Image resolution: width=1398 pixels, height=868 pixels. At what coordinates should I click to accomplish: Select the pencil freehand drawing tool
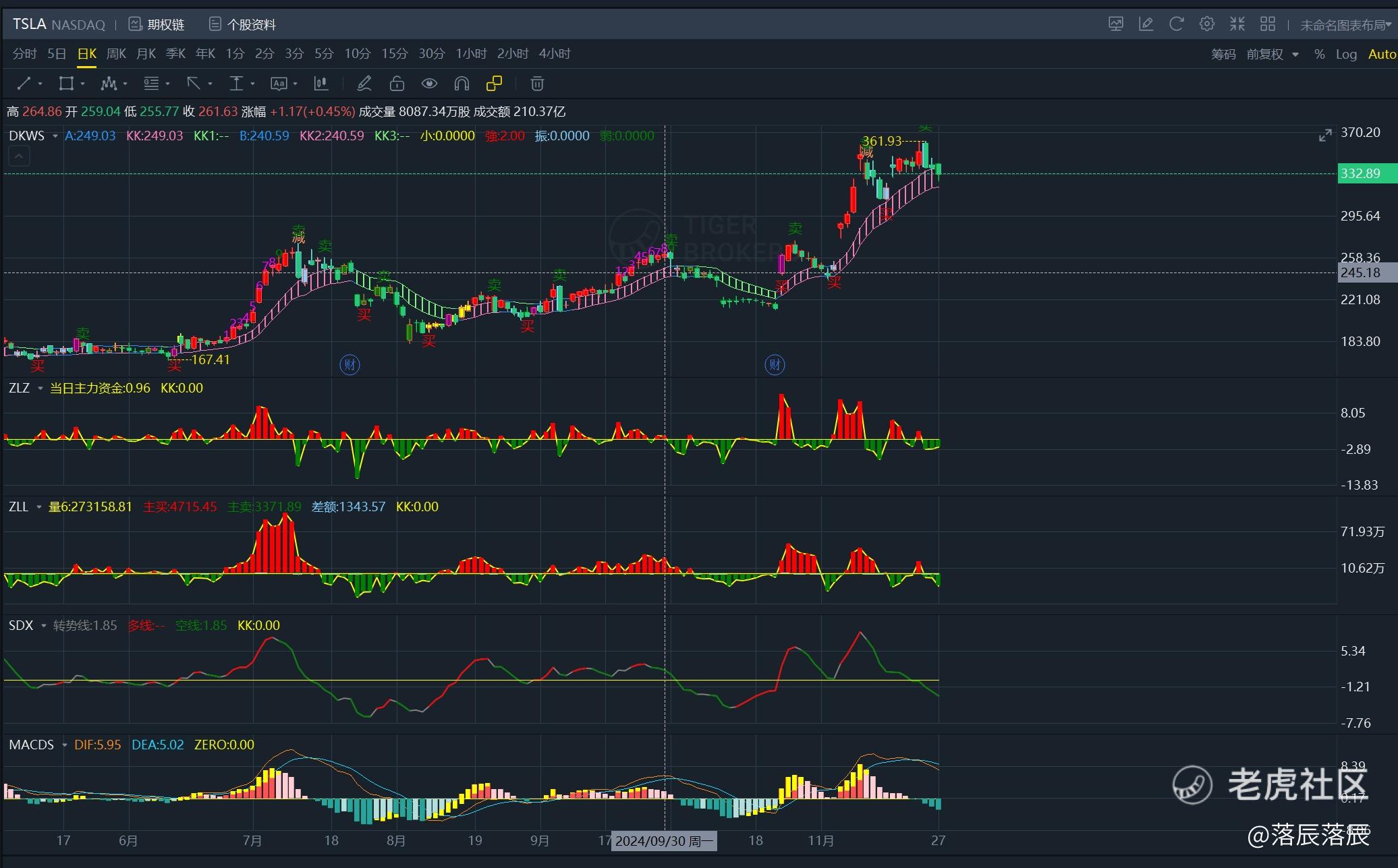pos(364,84)
